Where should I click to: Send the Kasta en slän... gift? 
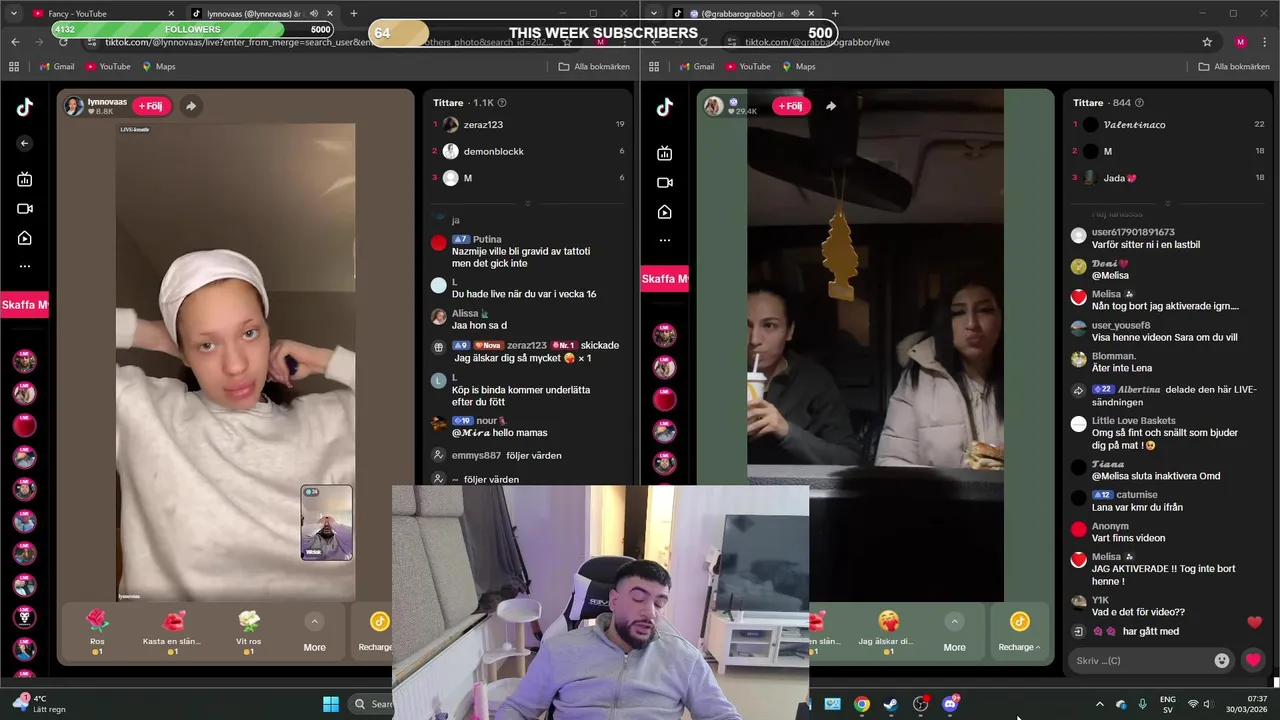172,630
